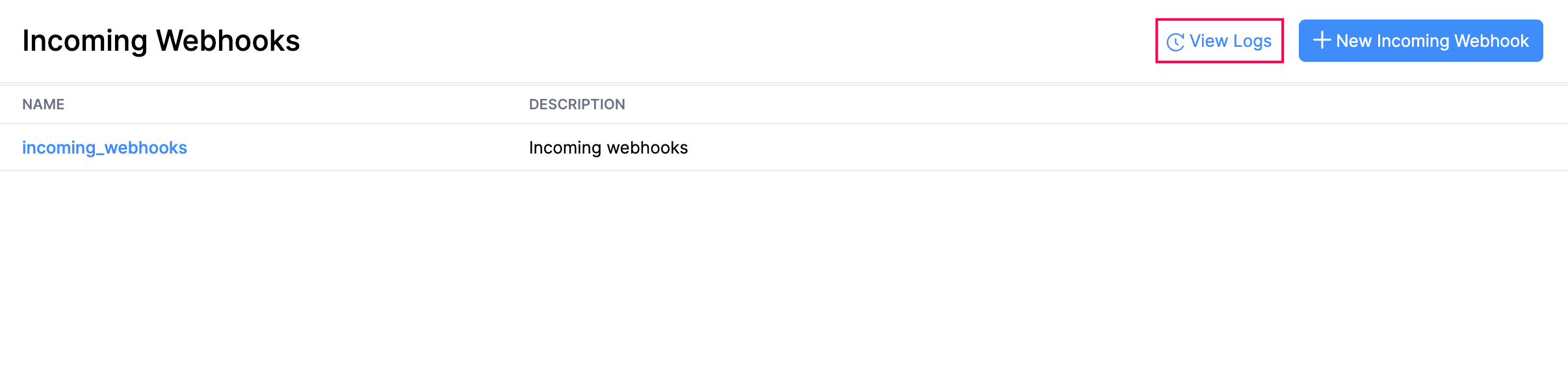
Task: Sort by the DESCRIPTION header
Action: [x=577, y=104]
